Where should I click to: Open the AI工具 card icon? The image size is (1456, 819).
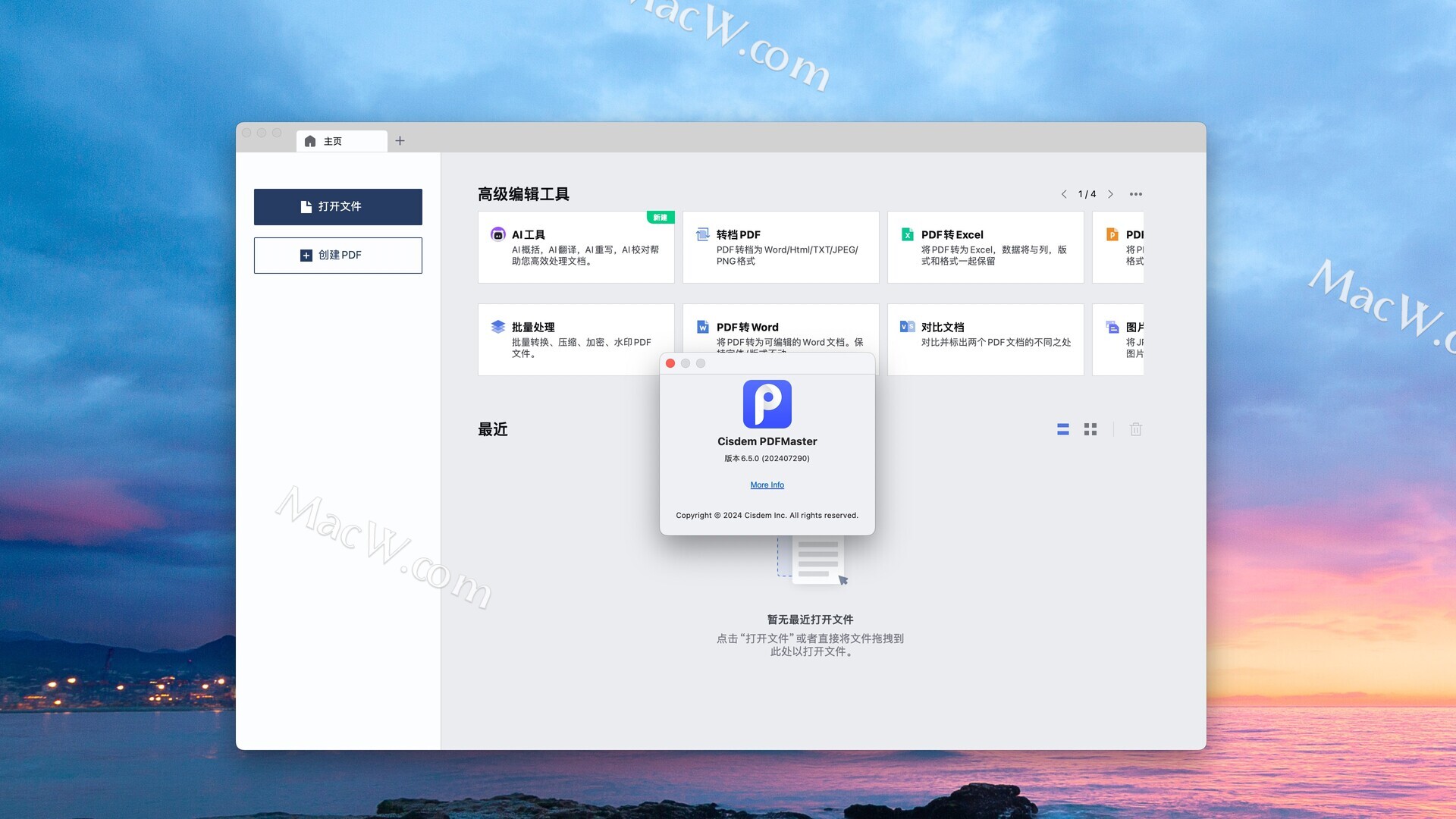[497, 234]
